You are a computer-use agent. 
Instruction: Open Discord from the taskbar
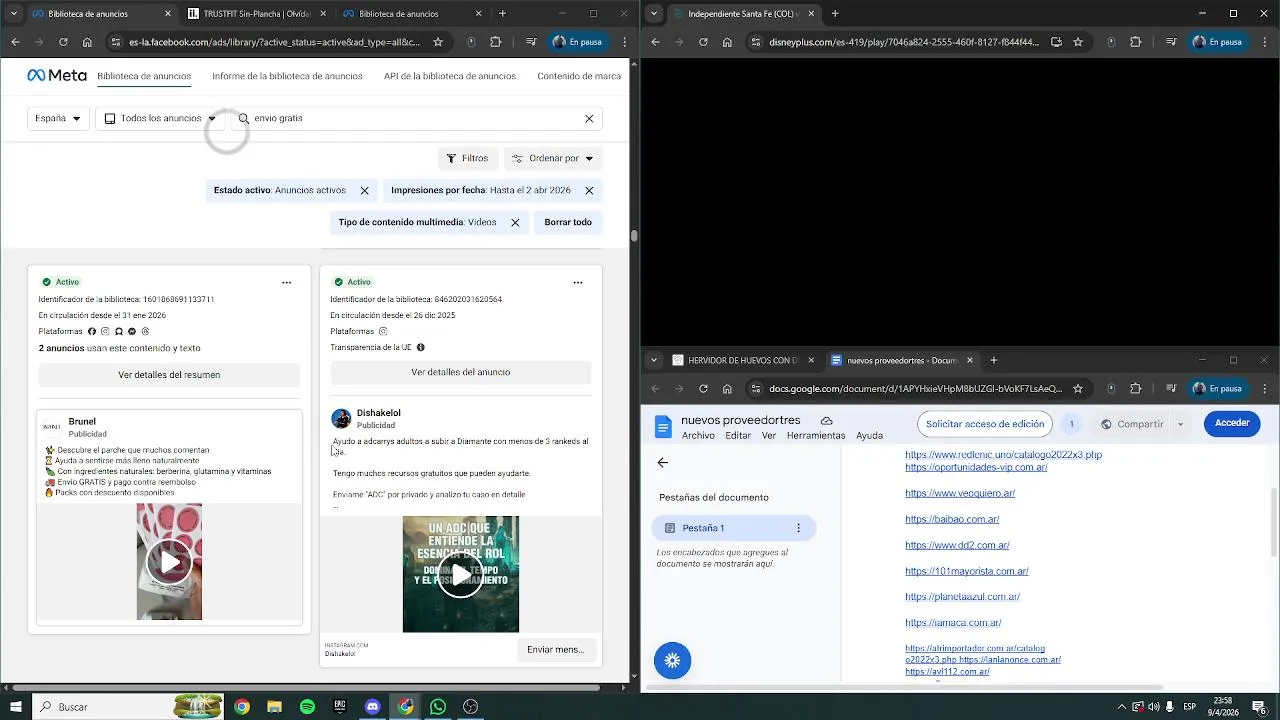pos(373,707)
